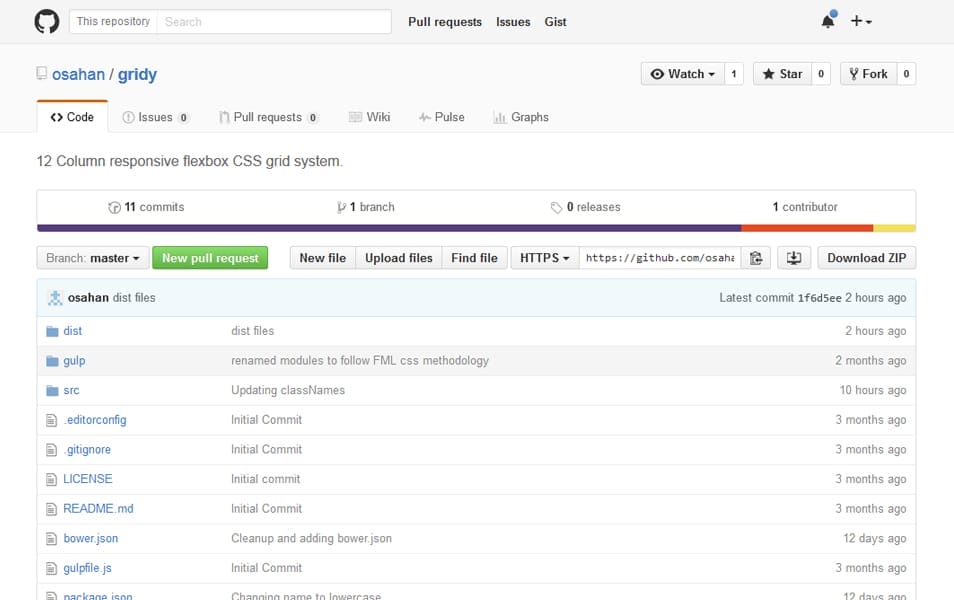The height and width of the screenshot is (600, 954).
Task: View the 11 commits link
Action: click(x=146, y=207)
